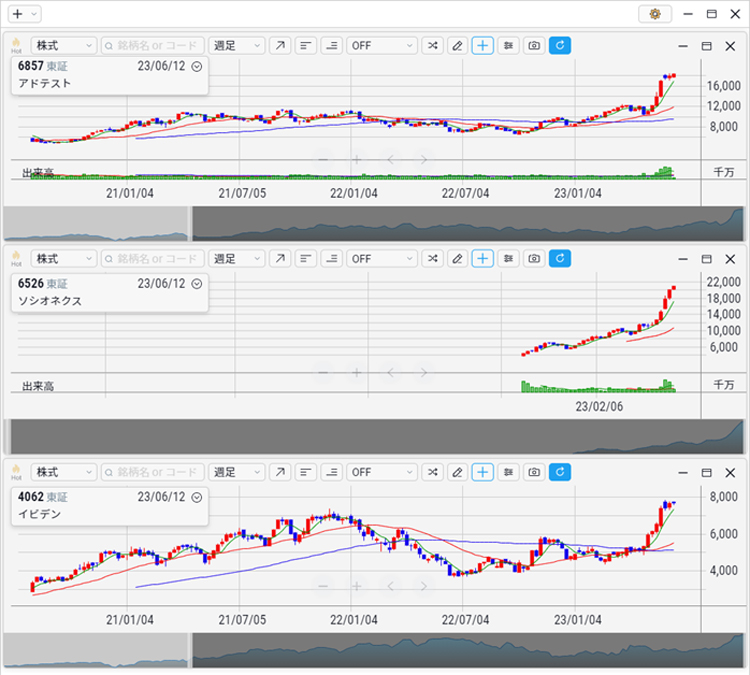Viewport: 750px width, 675px height.
Task: Click the left-aligned bars icon in Advantest toolbar
Action: (x=306, y=46)
